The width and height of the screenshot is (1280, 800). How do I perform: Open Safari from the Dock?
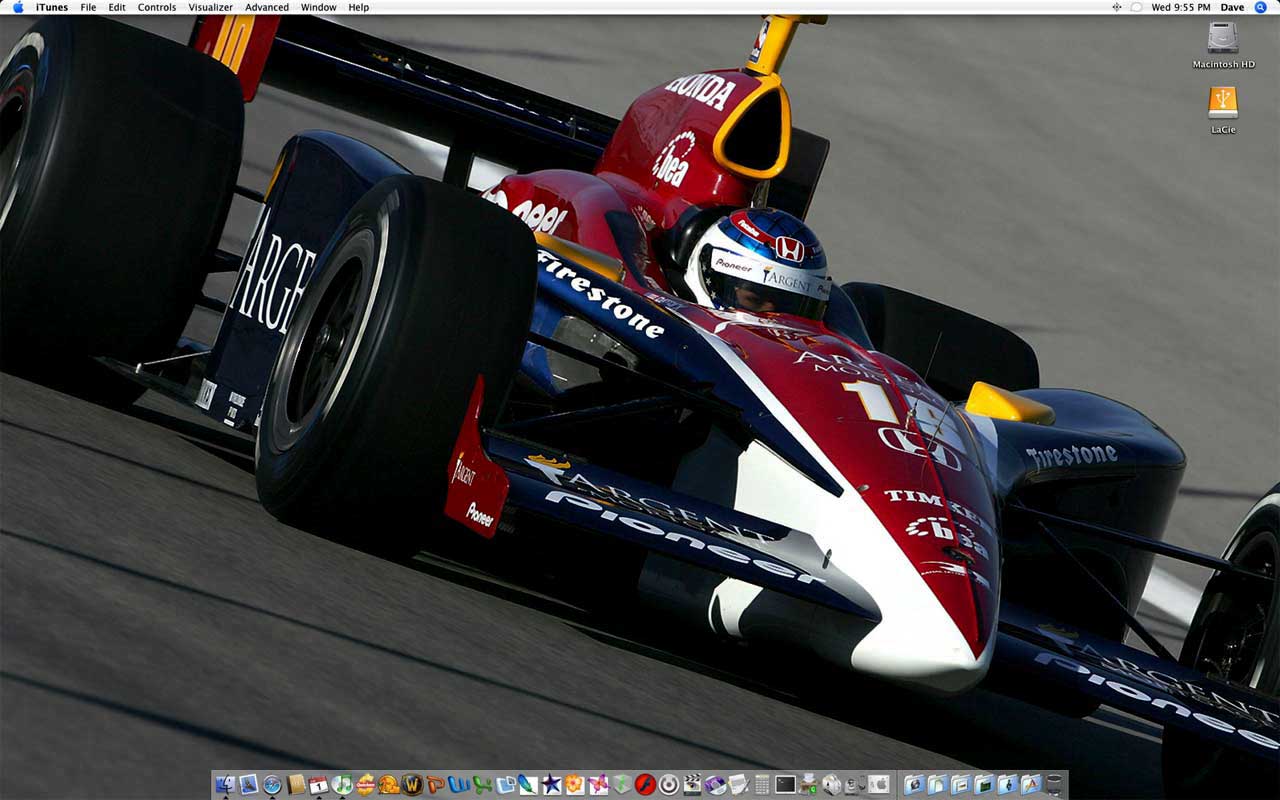point(272,785)
